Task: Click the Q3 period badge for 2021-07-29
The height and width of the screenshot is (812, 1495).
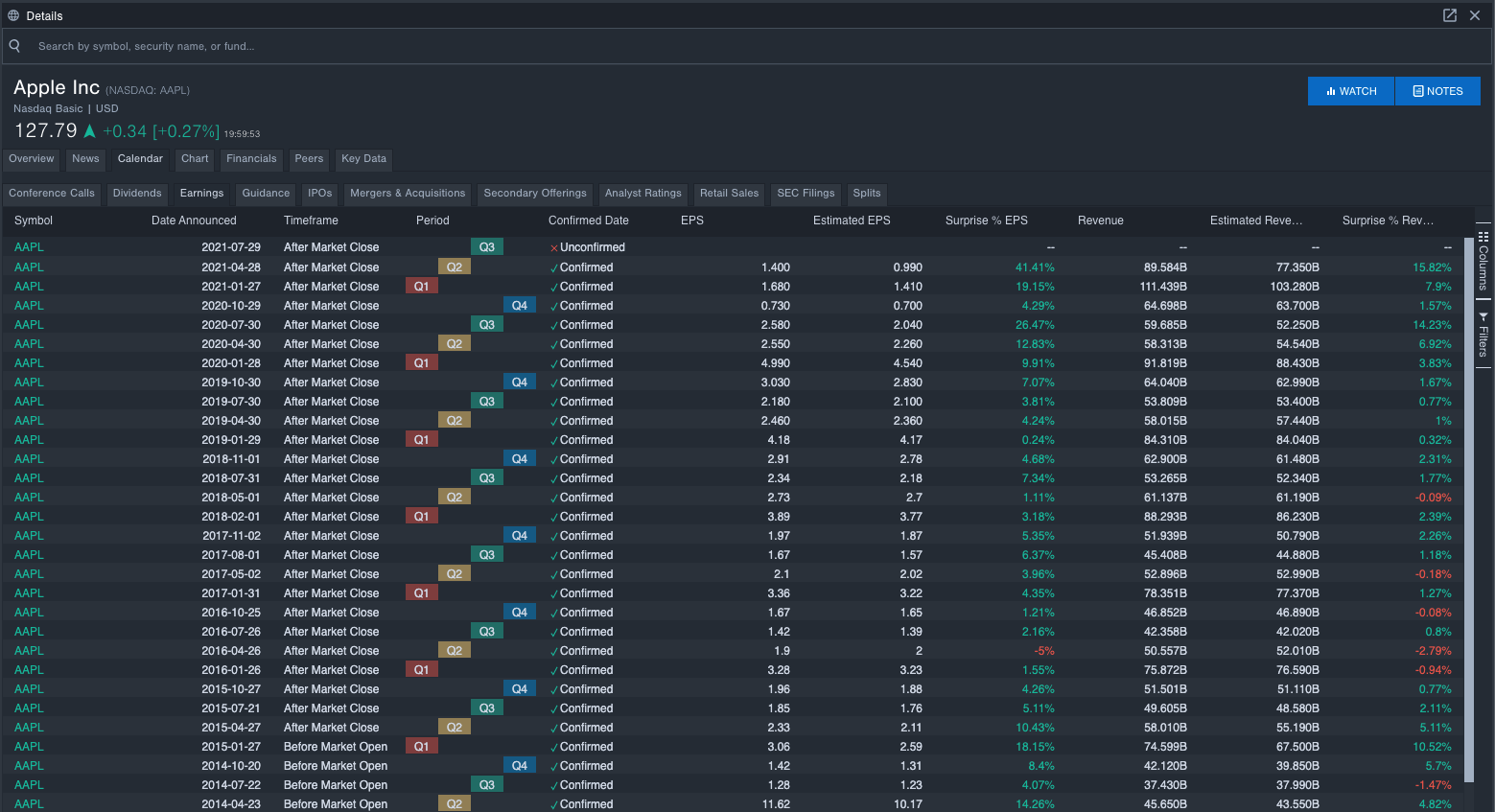Action: click(486, 246)
